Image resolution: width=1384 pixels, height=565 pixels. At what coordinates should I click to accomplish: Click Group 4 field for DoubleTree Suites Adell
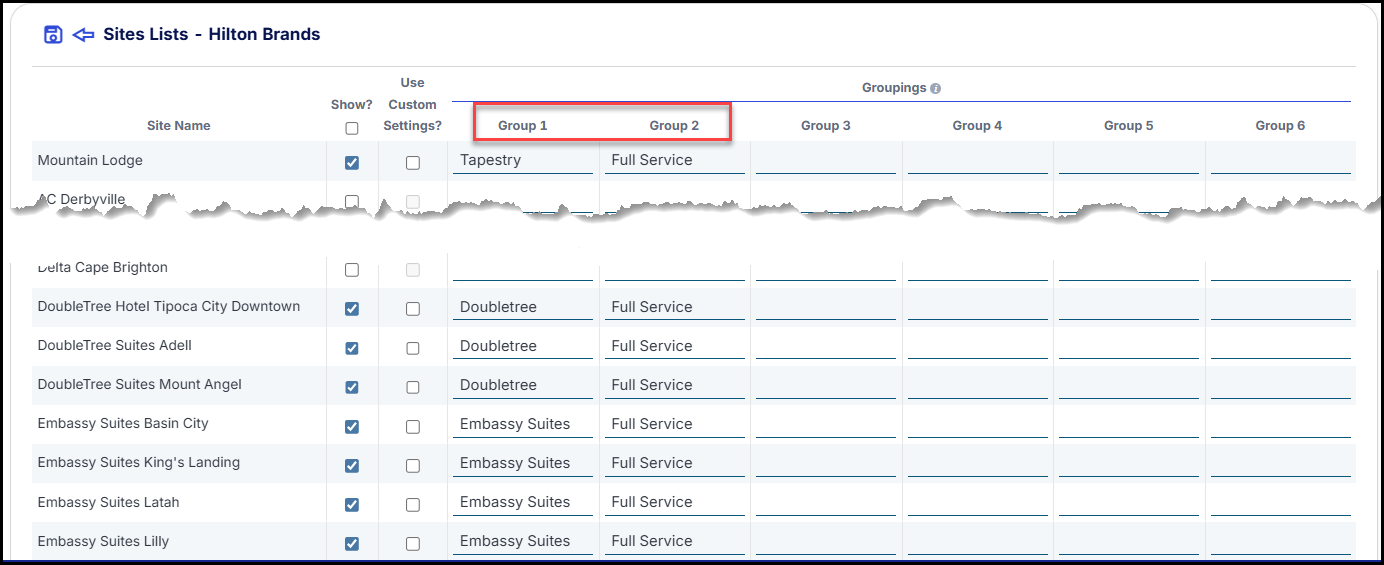978,346
